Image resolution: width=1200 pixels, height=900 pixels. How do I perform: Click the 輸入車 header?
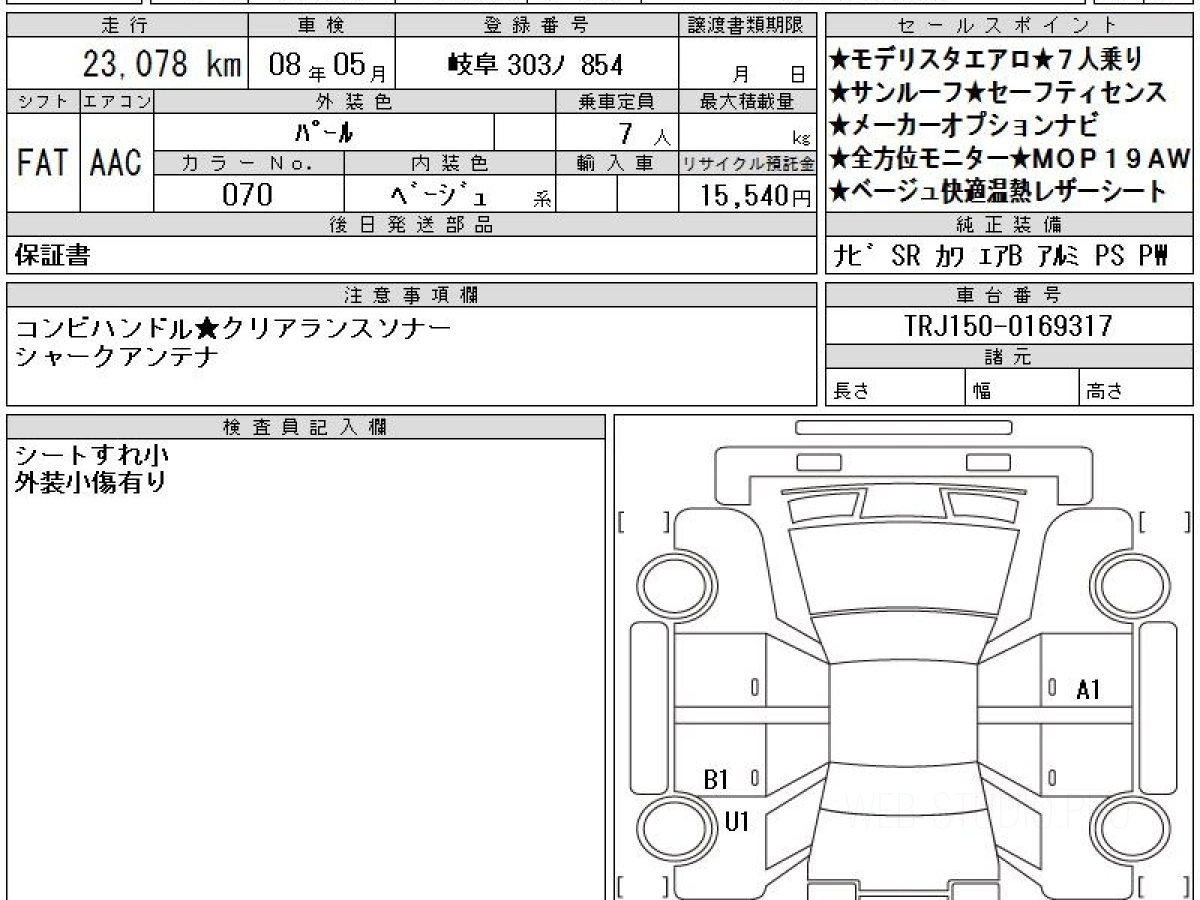click(x=617, y=162)
